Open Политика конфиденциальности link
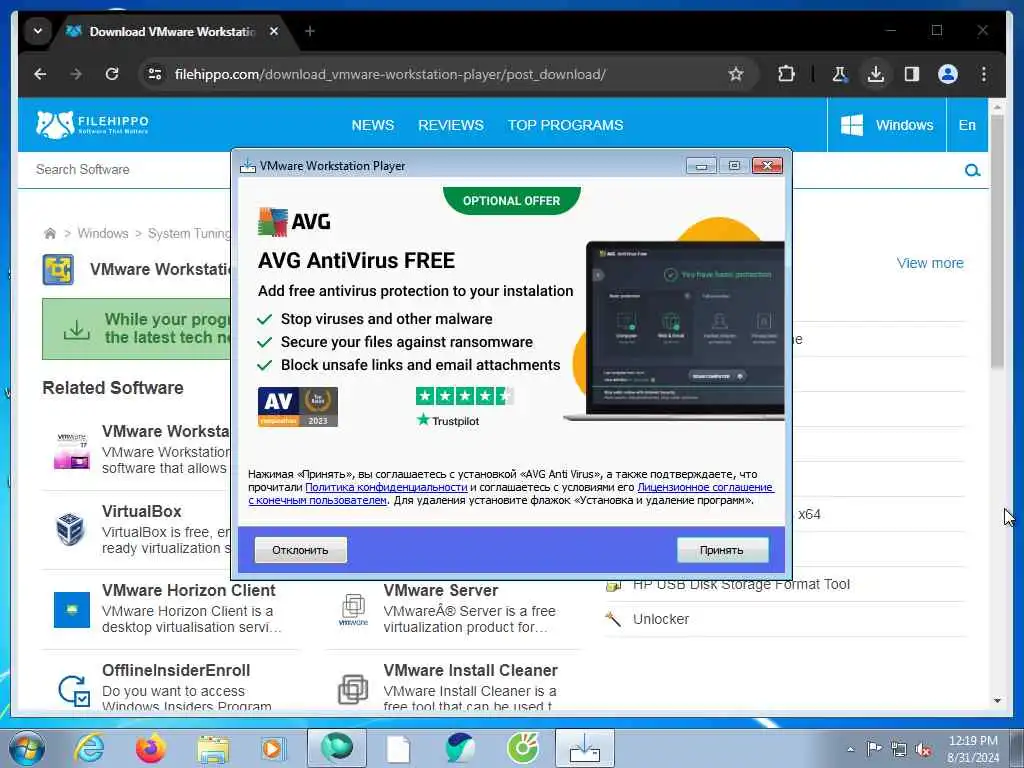The width and height of the screenshot is (1024, 768). (x=386, y=487)
